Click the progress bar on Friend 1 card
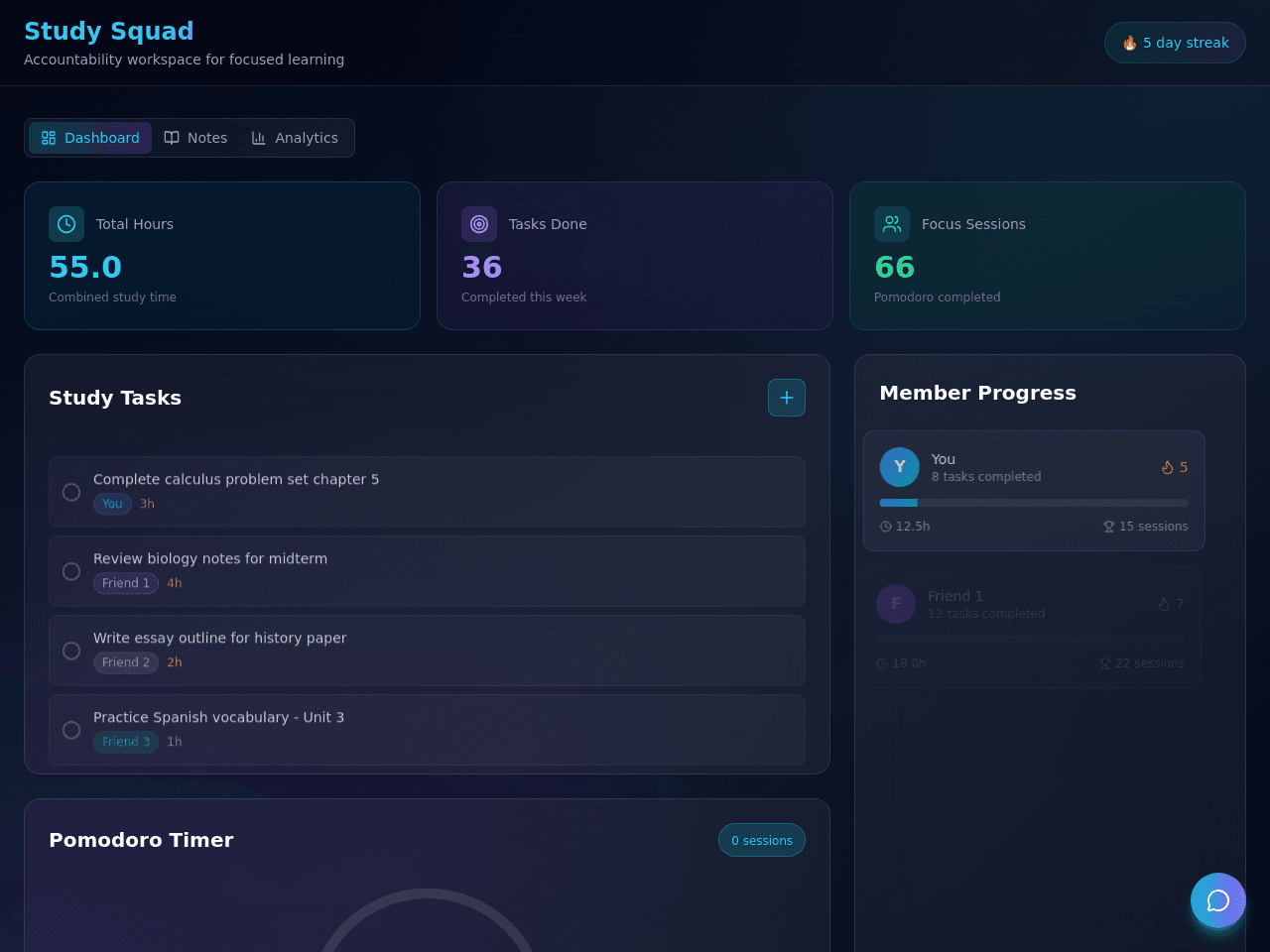The height and width of the screenshot is (952, 1270). click(1030, 640)
